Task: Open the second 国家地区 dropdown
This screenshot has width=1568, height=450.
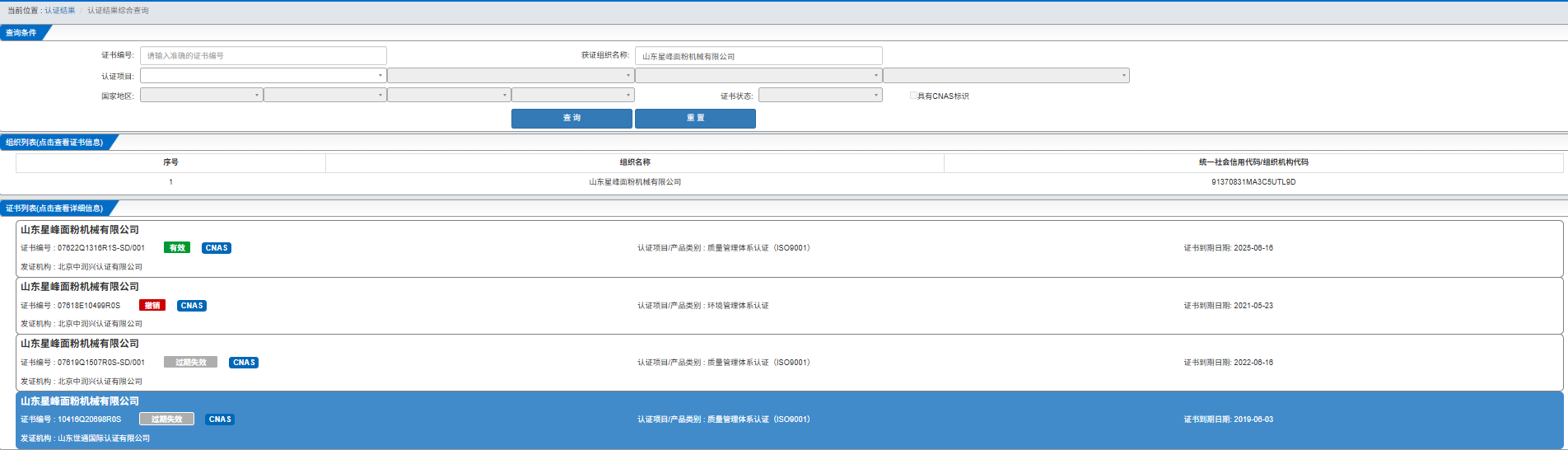Action: point(325,95)
